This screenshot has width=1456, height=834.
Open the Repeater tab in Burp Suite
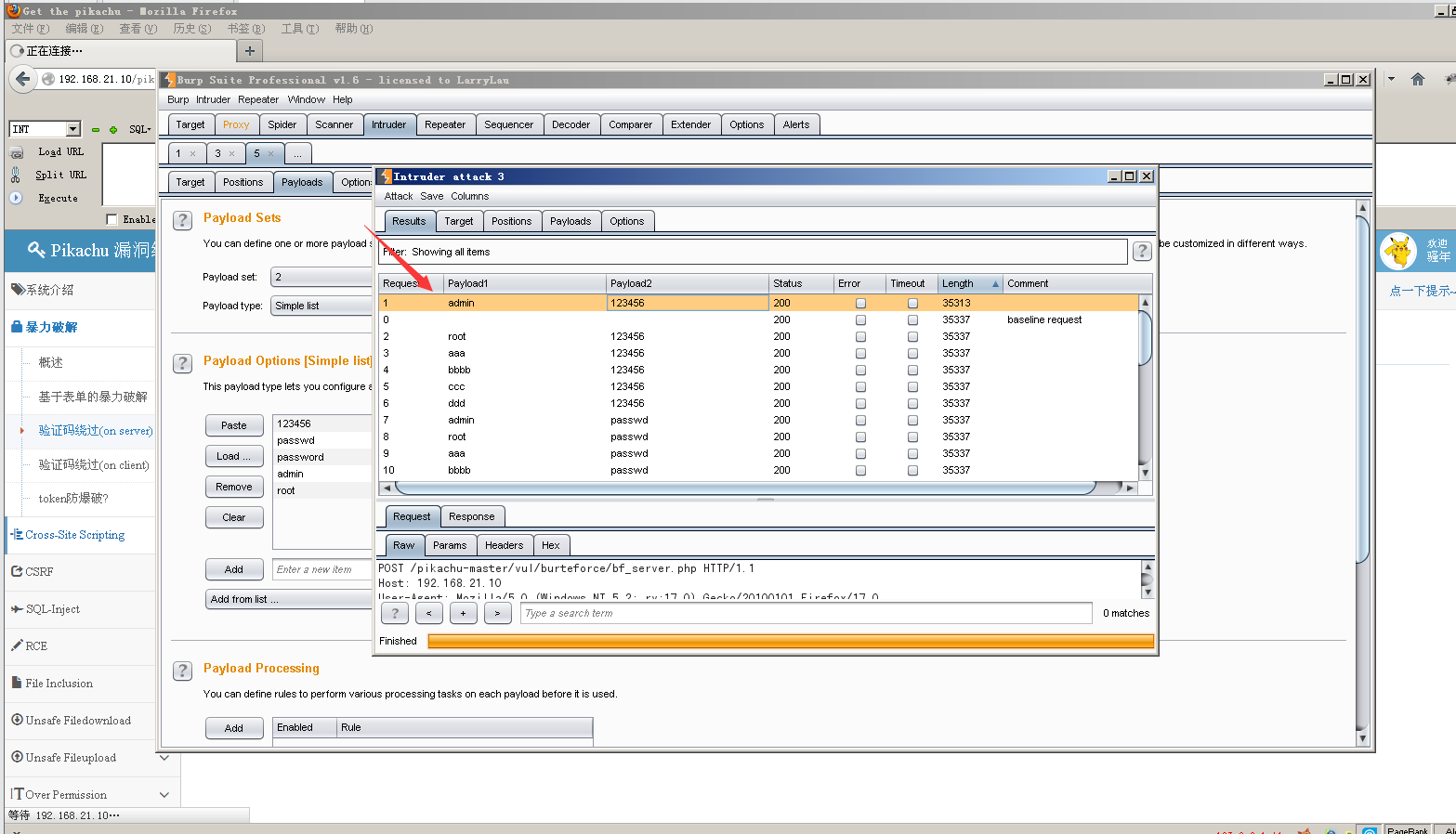pyautogui.click(x=445, y=124)
